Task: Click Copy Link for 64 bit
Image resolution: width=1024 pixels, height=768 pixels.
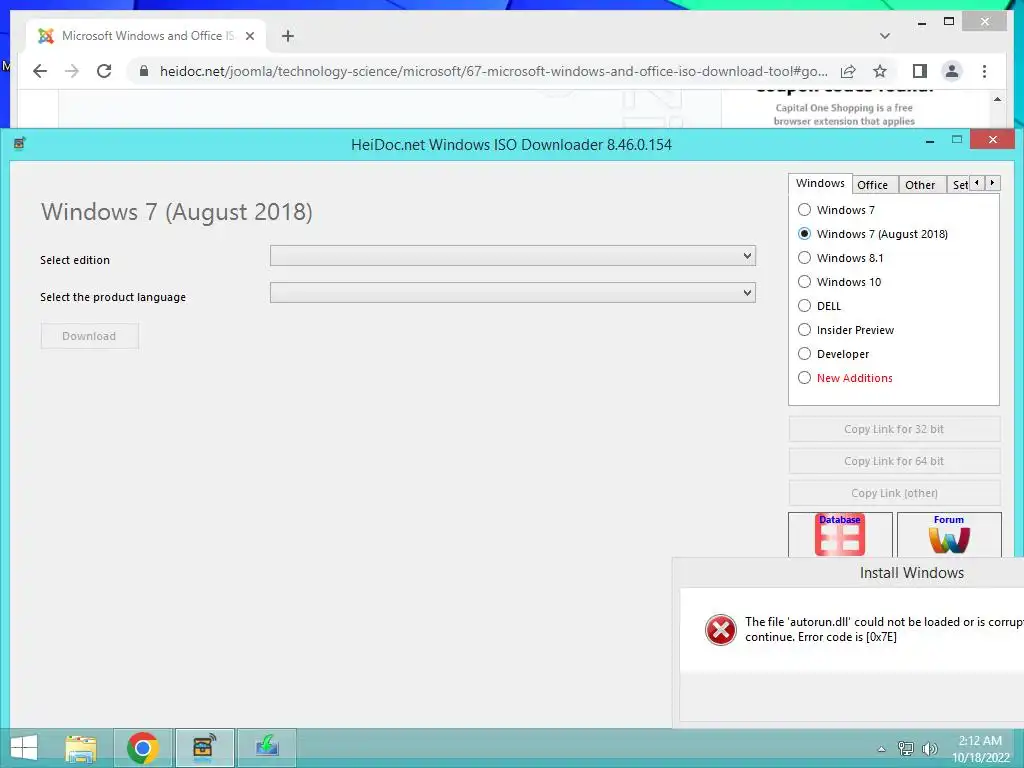Action: tap(894, 461)
